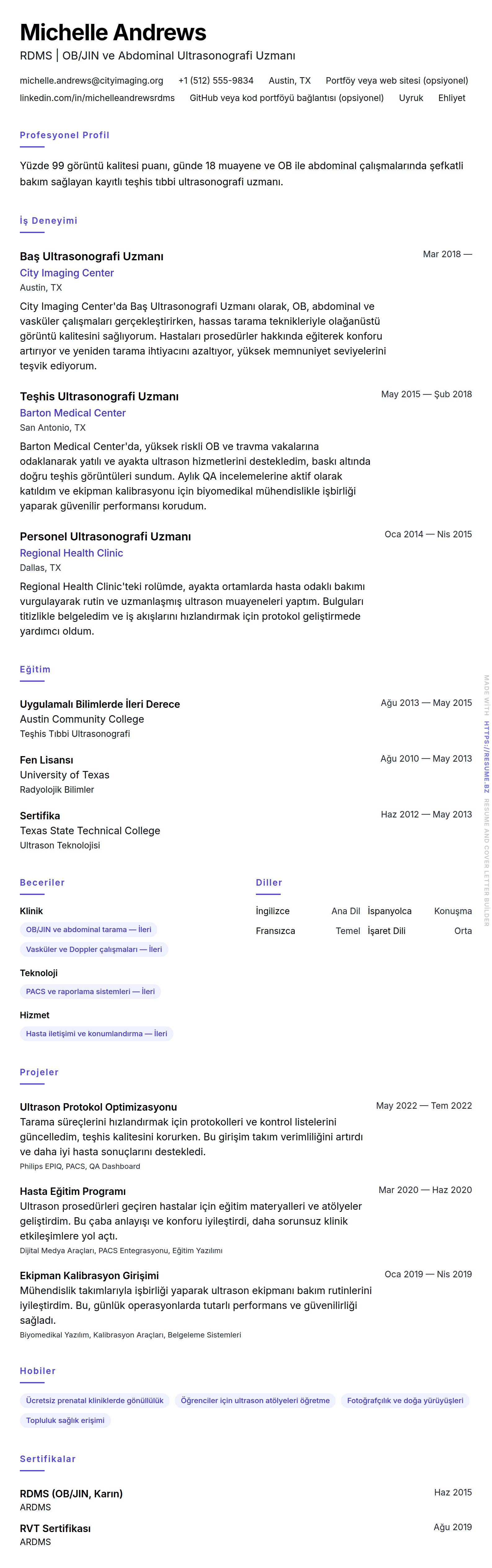
Task: Click the Barton Medical Center link
Action: [x=72, y=413]
